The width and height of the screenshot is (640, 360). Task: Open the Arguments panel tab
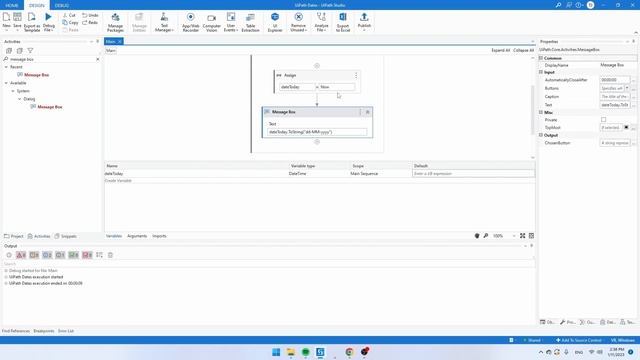[x=137, y=236]
